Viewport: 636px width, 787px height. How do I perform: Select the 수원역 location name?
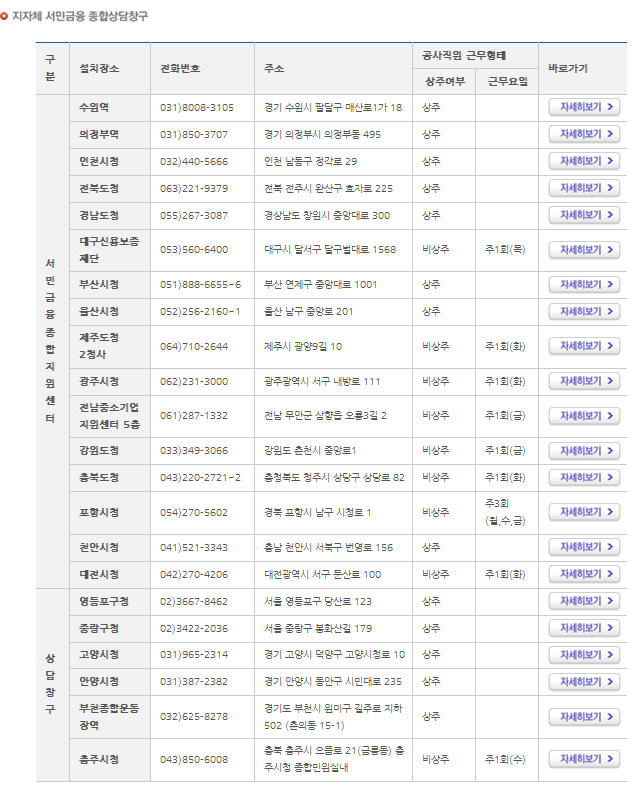[x=94, y=107]
